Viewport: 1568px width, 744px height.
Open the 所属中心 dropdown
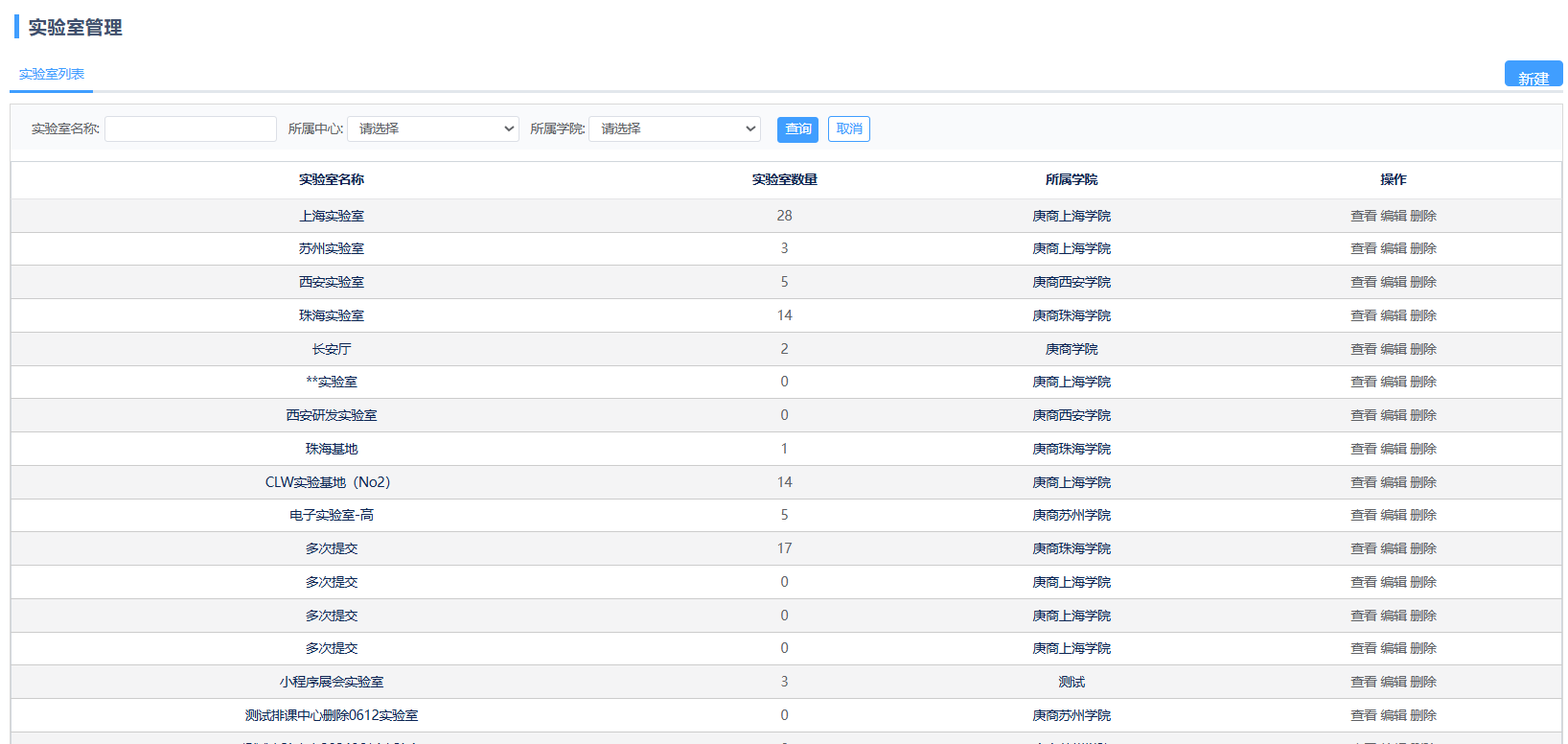point(433,129)
